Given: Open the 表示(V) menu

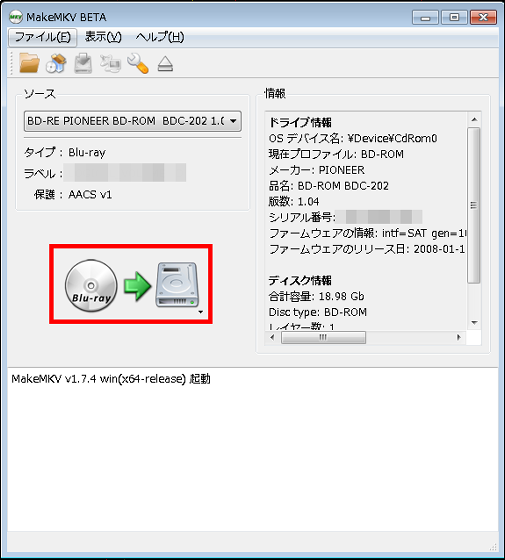Looking at the screenshot, I should pos(103,37).
